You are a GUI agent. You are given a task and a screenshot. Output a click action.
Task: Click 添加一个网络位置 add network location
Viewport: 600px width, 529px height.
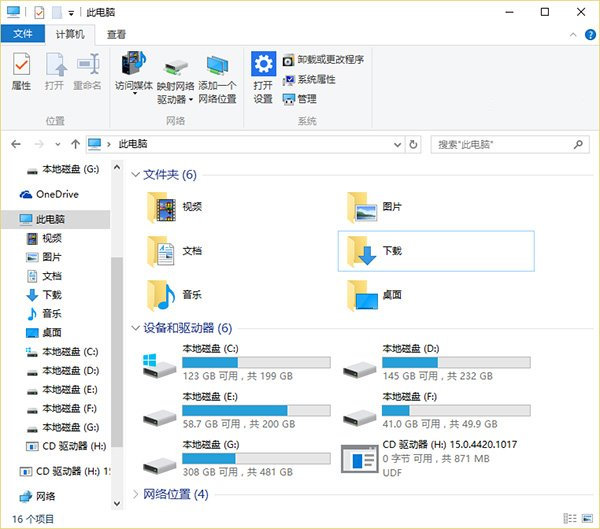(217, 80)
